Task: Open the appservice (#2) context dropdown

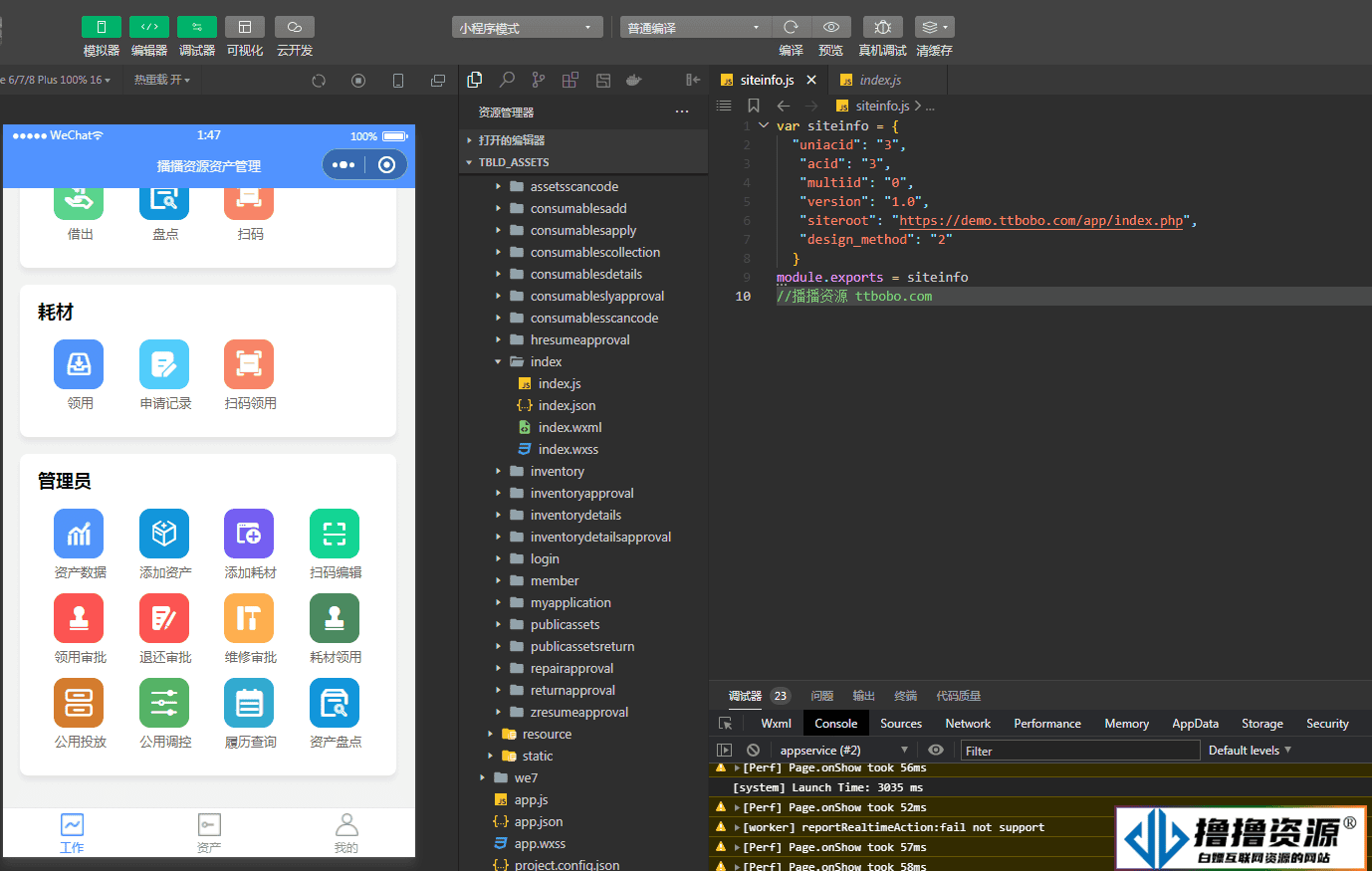Action: [x=843, y=751]
